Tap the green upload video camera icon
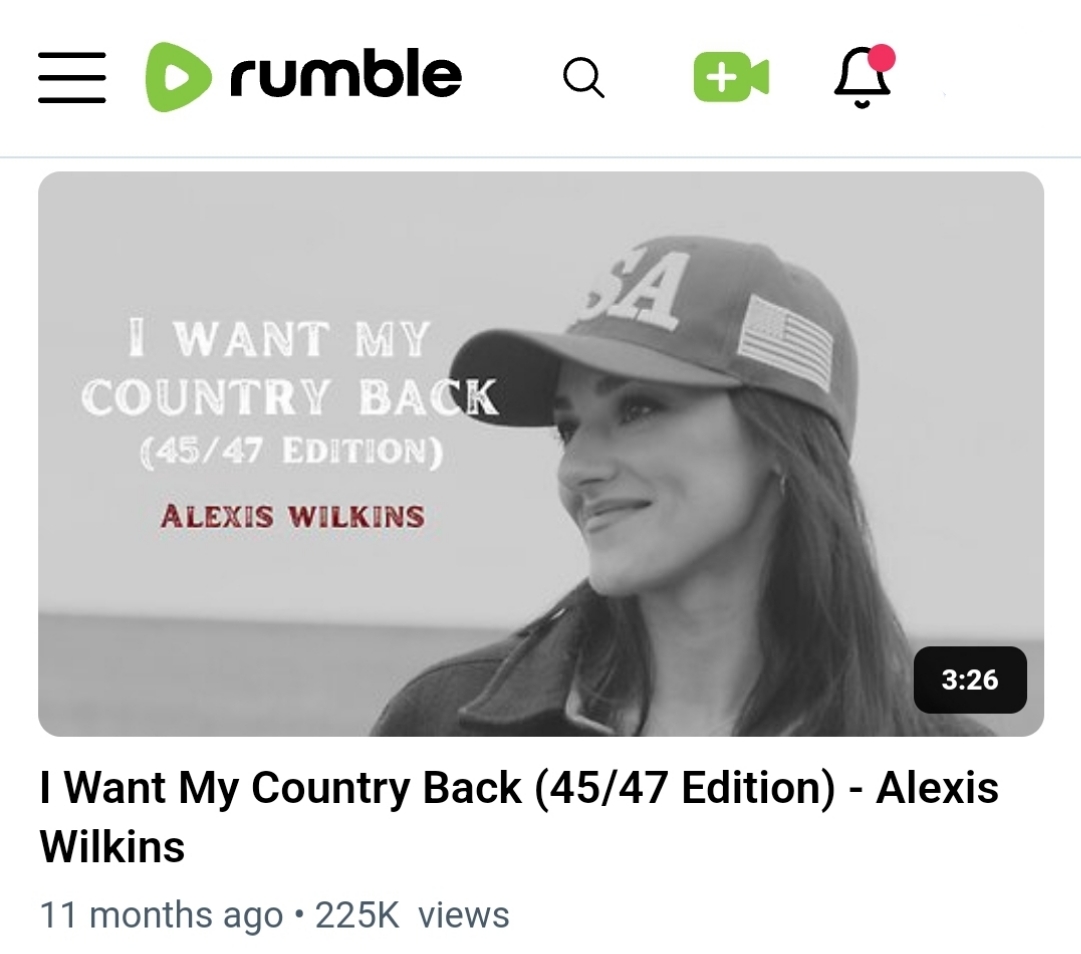1081x954 pixels. (731, 77)
